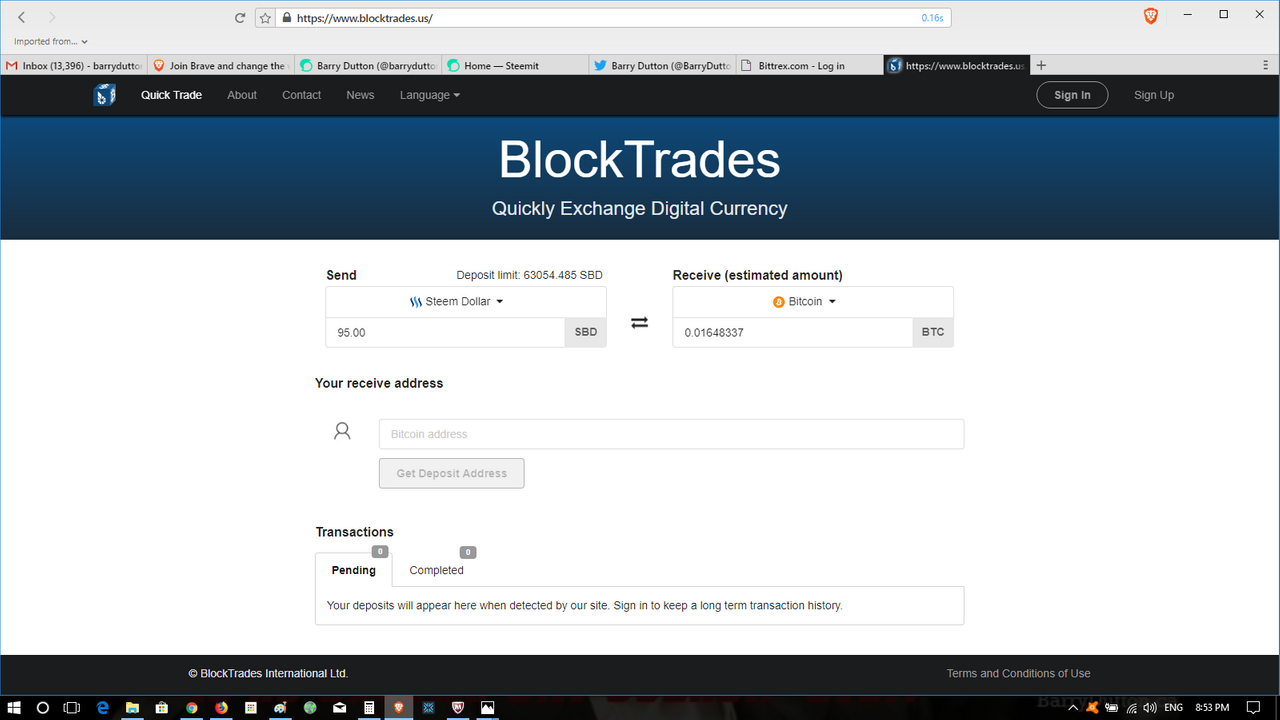Click the Bitcoin address input field

point(671,434)
